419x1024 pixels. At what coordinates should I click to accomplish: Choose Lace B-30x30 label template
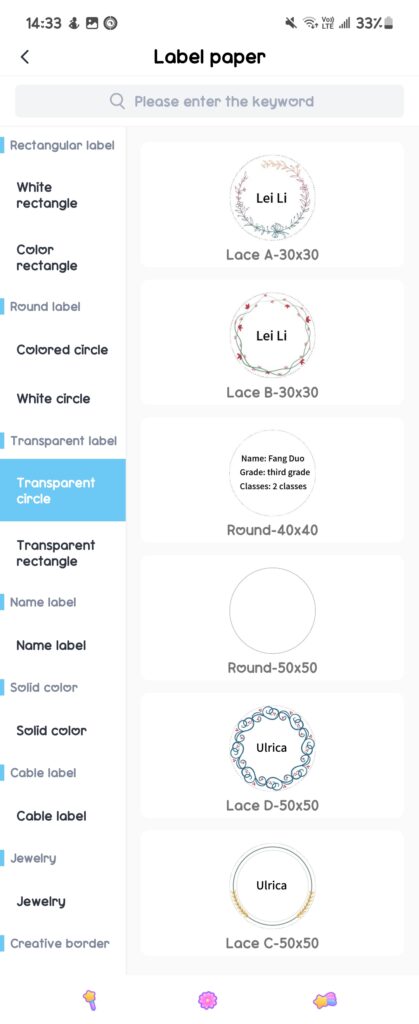click(x=272, y=343)
